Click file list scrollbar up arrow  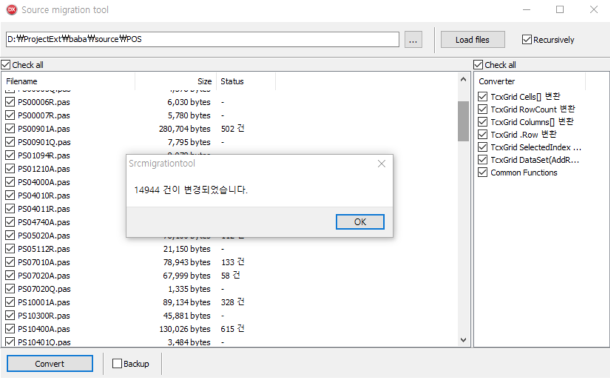click(463, 80)
